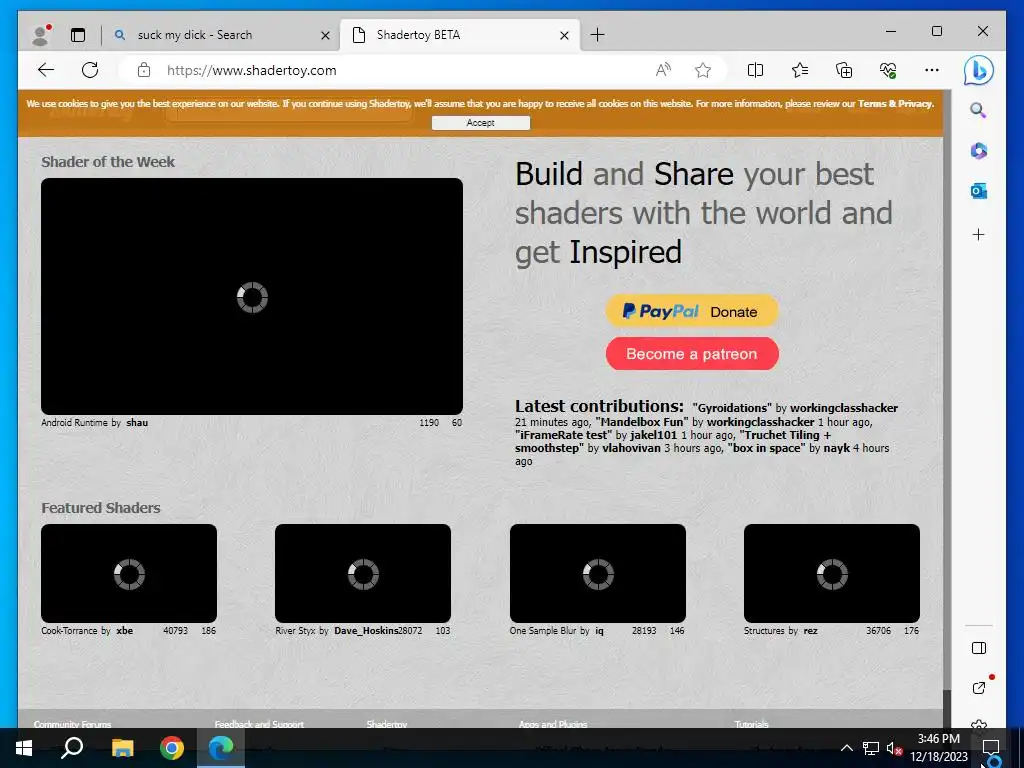Open the River Styx shader thumbnail
This screenshot has width=1024, height=768.
(363, 573)
